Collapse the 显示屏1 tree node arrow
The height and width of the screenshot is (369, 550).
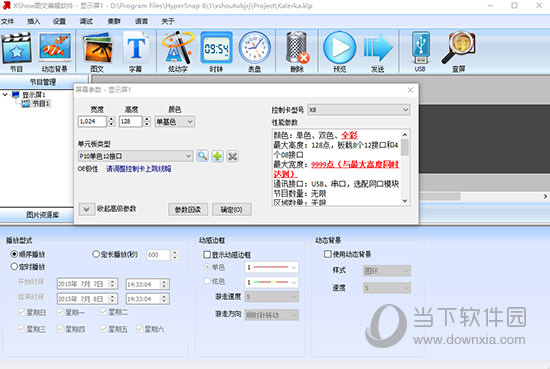pyautogui.click(x=5, y=95)
